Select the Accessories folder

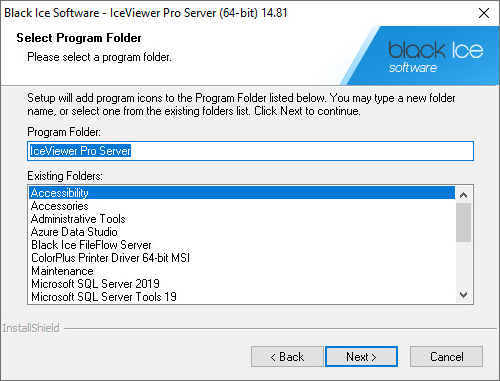(242, 206)
